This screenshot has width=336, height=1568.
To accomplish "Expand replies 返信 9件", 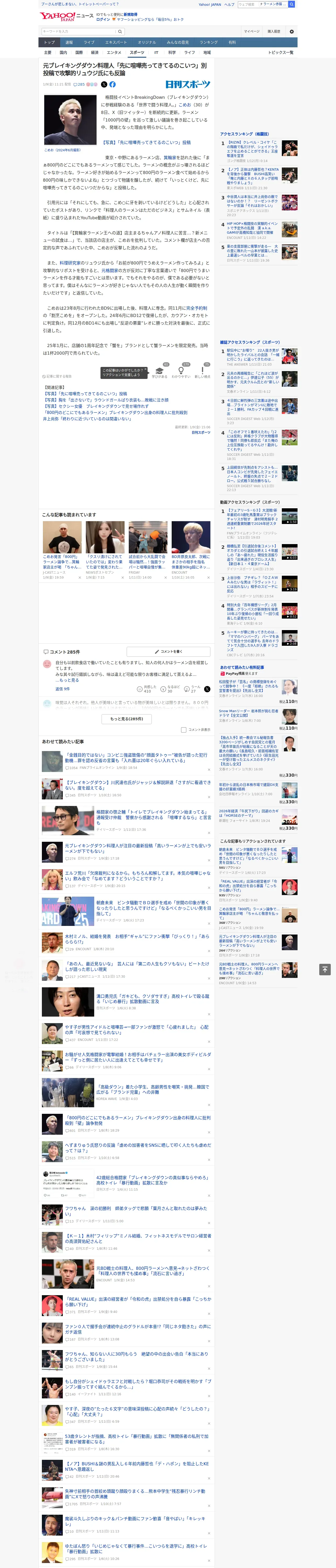I will tap(63, 689).
